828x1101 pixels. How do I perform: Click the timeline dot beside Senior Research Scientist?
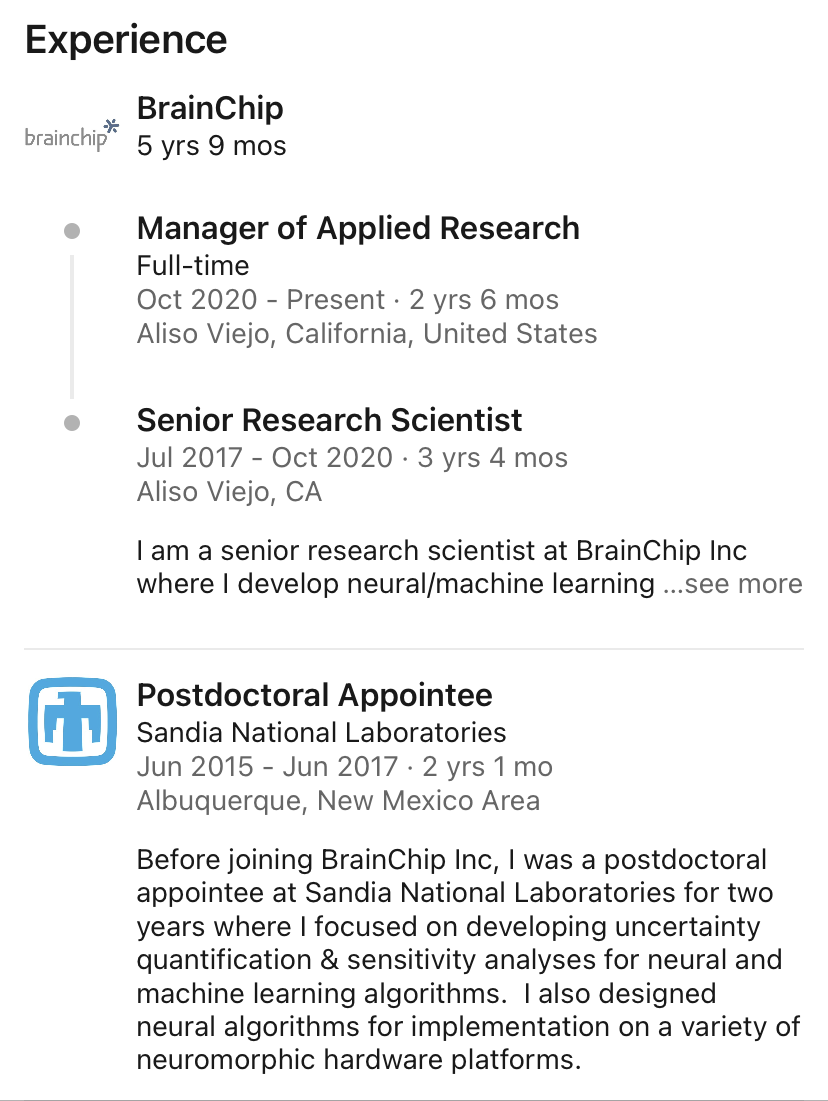click(x=71, y=423)
